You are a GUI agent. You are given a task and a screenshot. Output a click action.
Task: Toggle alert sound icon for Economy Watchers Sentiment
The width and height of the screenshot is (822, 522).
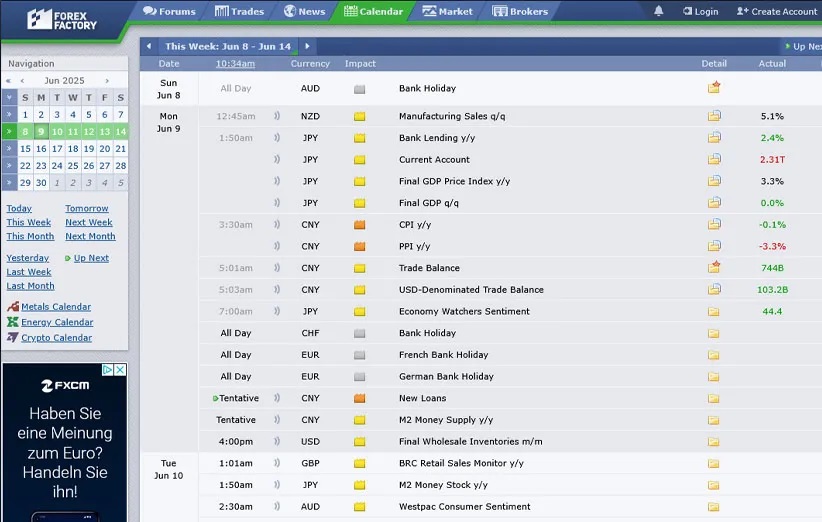pyautogui.click(x=277, y=311)
